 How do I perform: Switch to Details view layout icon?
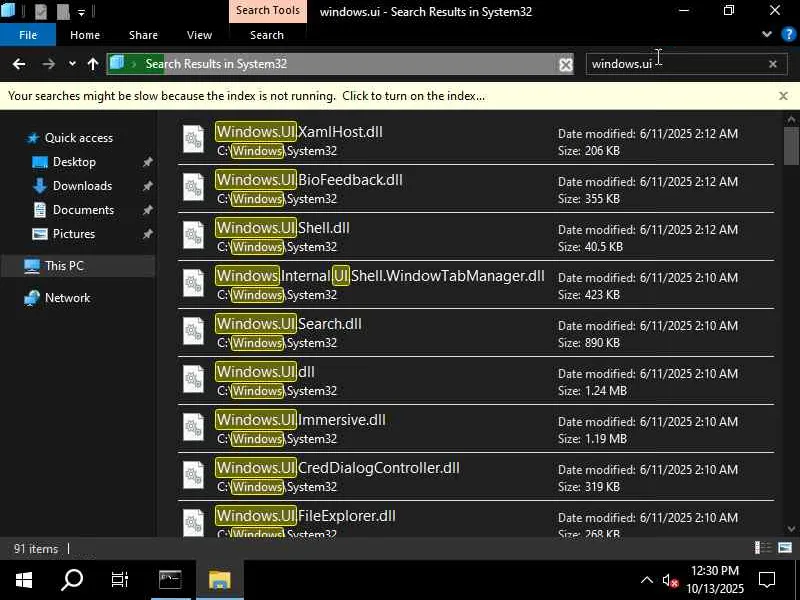click(762, 548)
